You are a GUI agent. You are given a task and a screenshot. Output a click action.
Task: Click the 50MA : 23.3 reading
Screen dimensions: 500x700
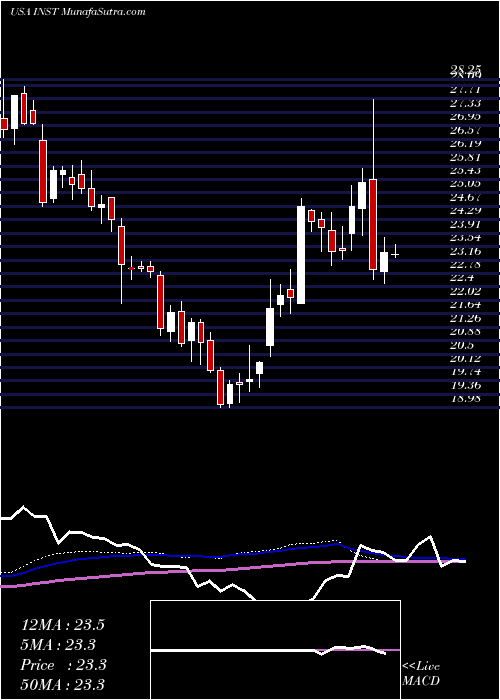(63, 684)
